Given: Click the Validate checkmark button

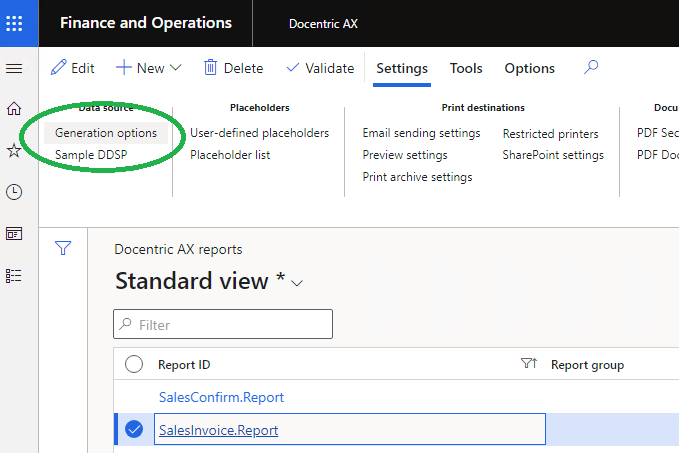Looking at the screenshot, I should (x=320, y=68).
